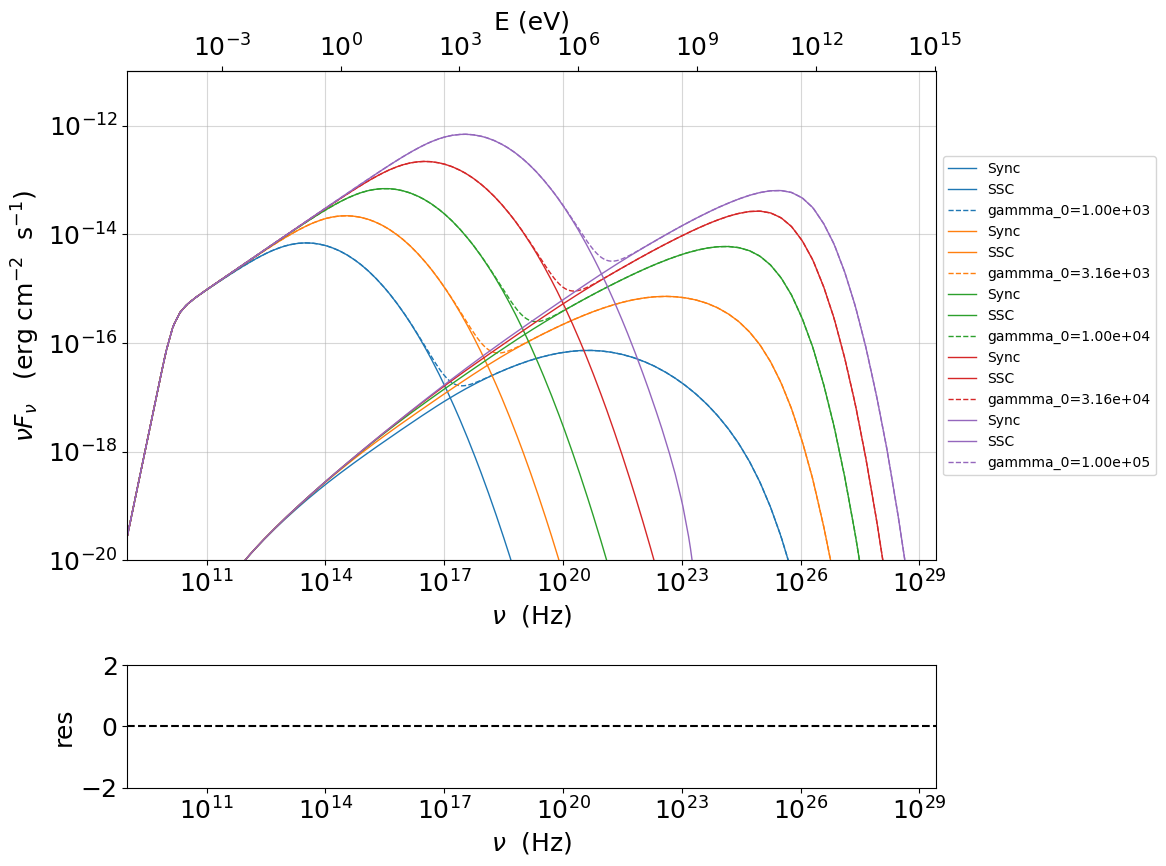Click the blue dashed line sample beside gammma_0=1.00e+03
The width and height of the screenshot is (1166, 866).
pyautogui.click(x=962, y=211)
